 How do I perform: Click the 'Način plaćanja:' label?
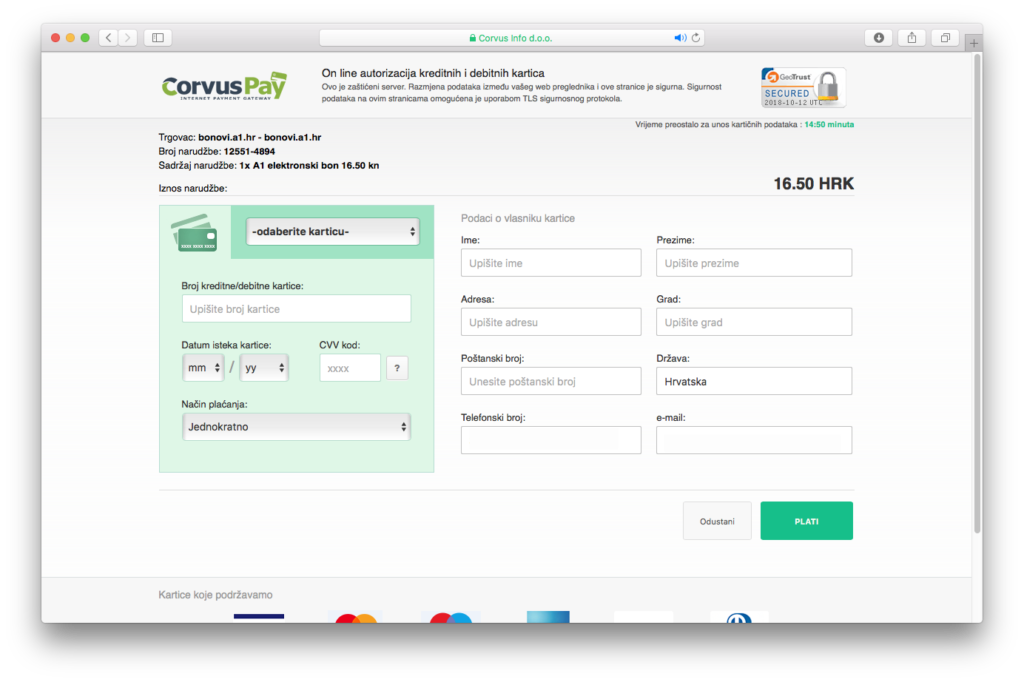(x=214, y=404)
